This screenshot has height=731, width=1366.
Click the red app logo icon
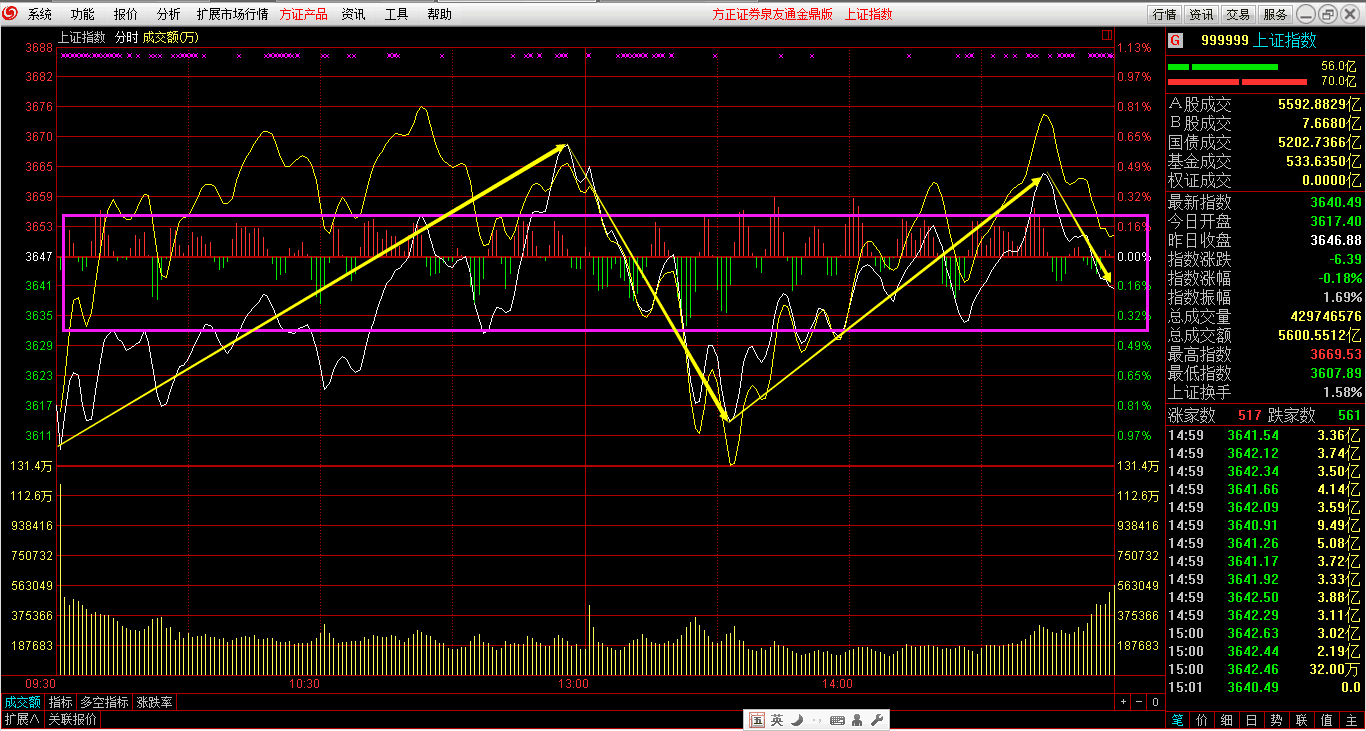11,14
